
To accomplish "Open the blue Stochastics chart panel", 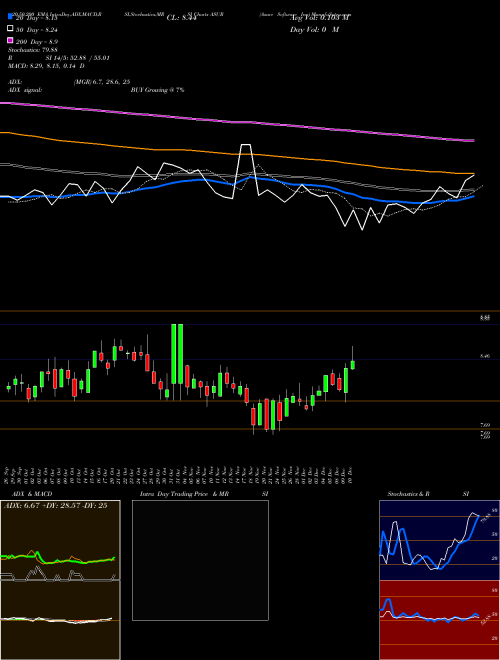I will tap(439, 540).
